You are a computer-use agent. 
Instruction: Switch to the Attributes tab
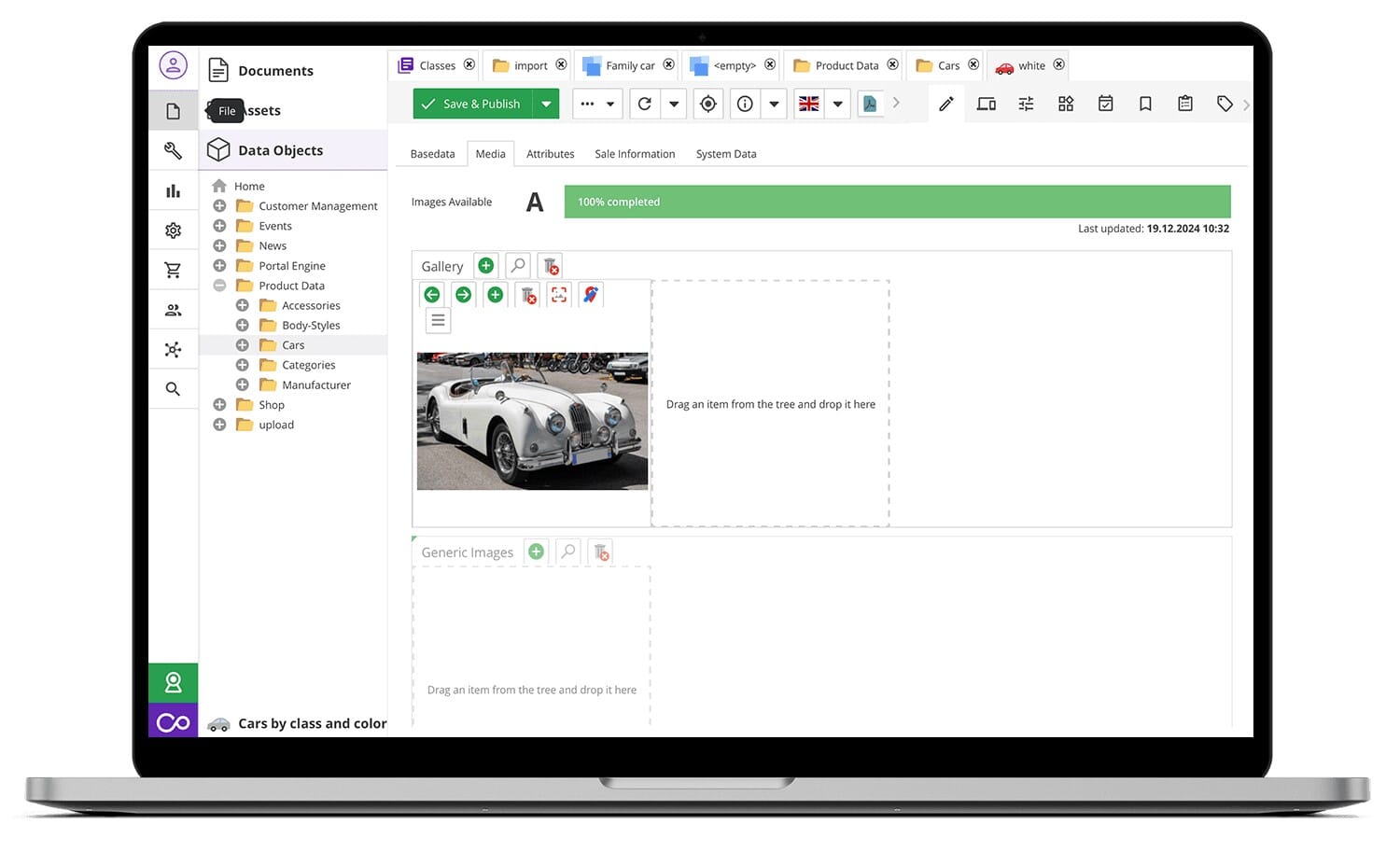click(550, 154)
